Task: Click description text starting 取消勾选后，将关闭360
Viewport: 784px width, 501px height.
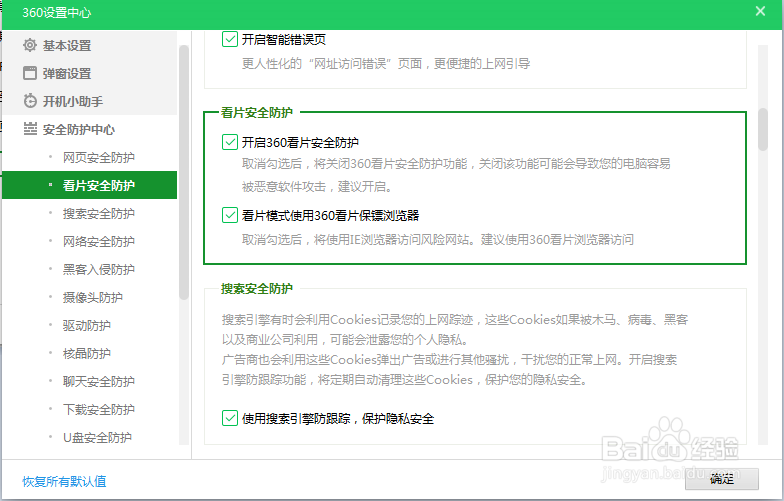Action: (456, 175)
